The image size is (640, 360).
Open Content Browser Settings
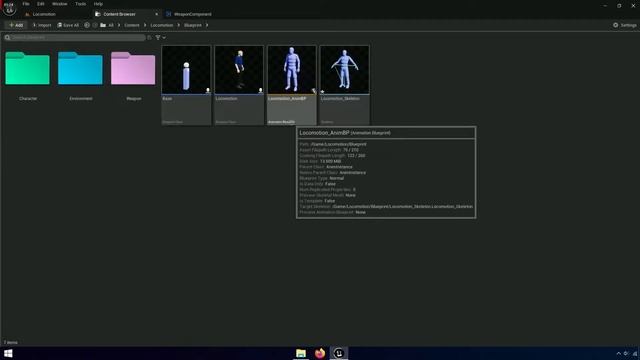coord(624,25)
